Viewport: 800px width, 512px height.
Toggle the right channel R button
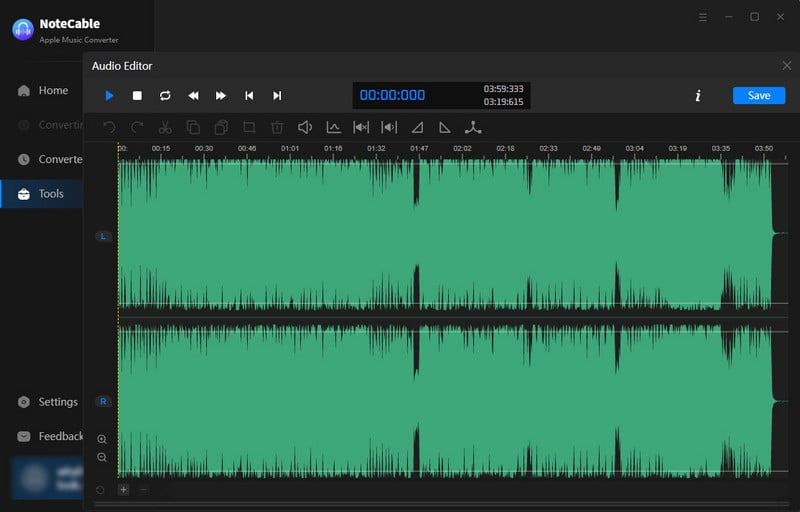pyautogui.click(x=103, y=401)
